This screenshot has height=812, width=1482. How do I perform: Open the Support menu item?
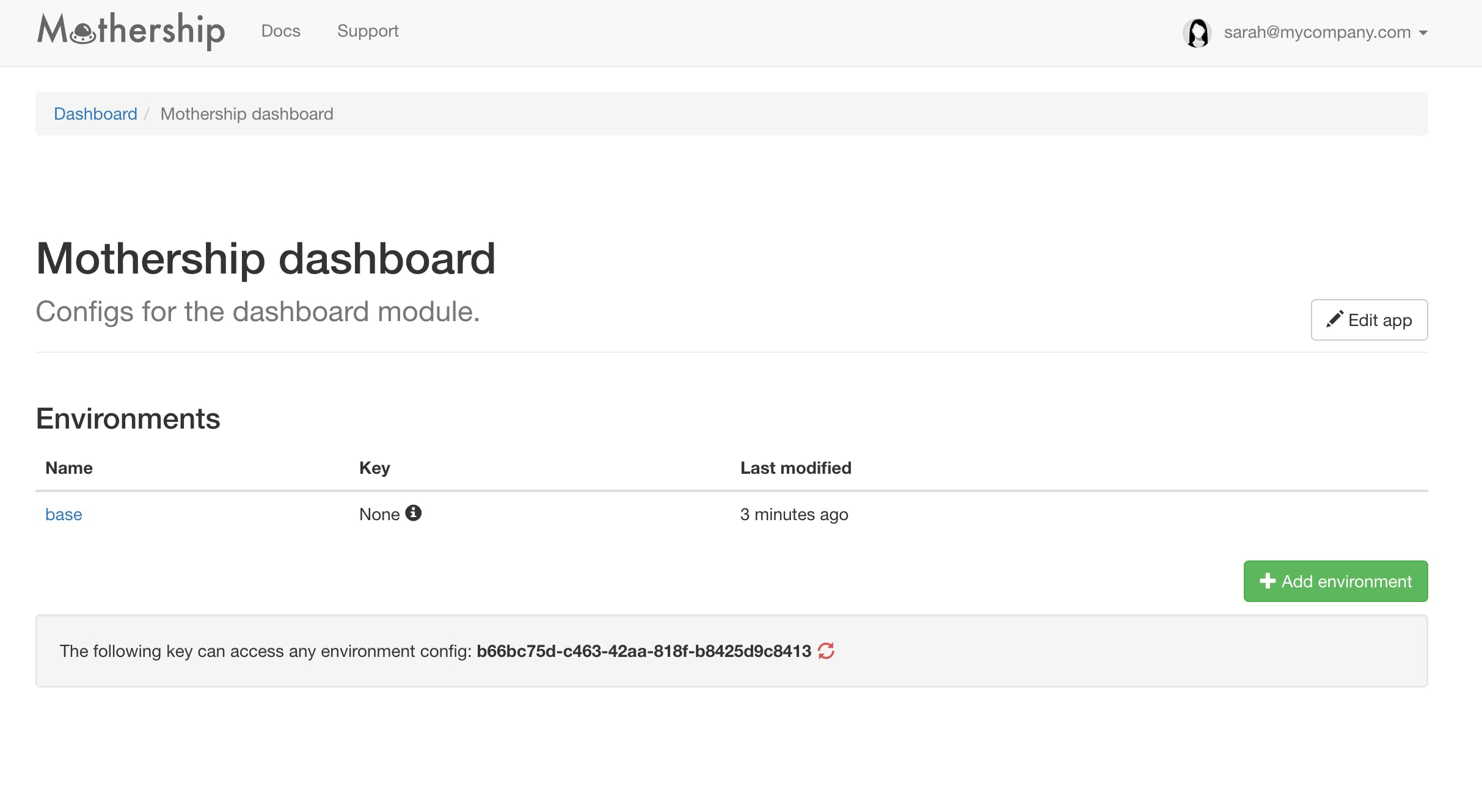tap(368, 31)
